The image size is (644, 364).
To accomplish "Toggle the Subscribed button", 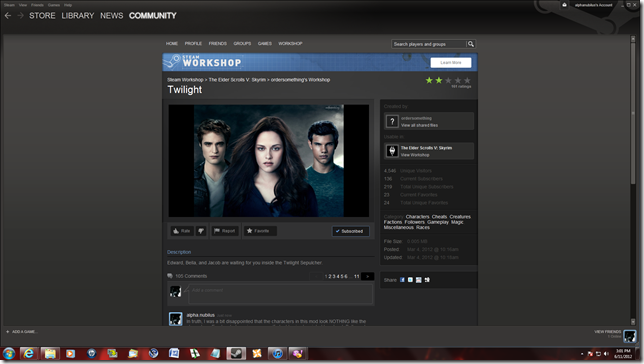I will (x=350, y=231).
